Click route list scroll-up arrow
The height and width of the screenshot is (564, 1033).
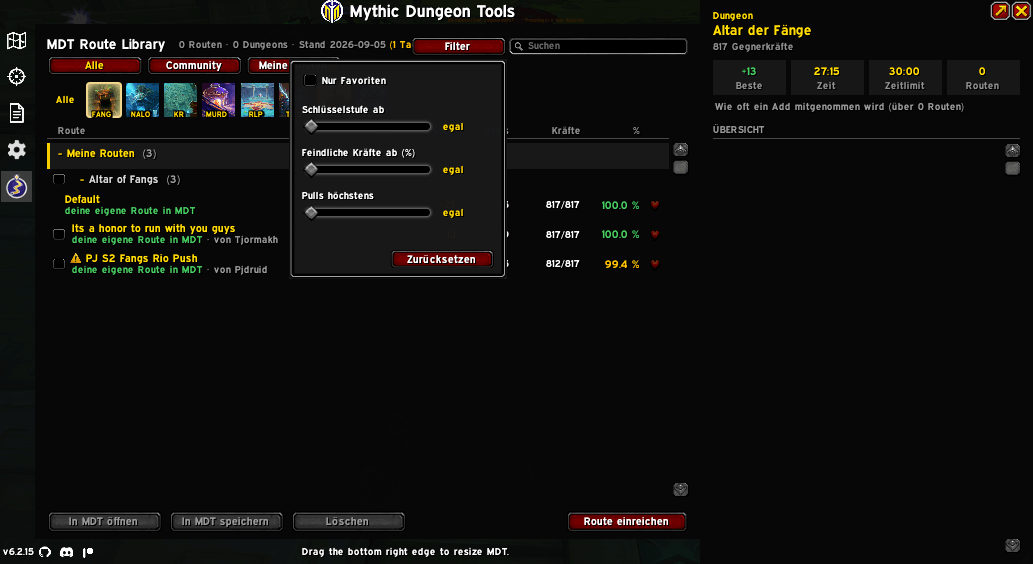click(x=681, y=150)
